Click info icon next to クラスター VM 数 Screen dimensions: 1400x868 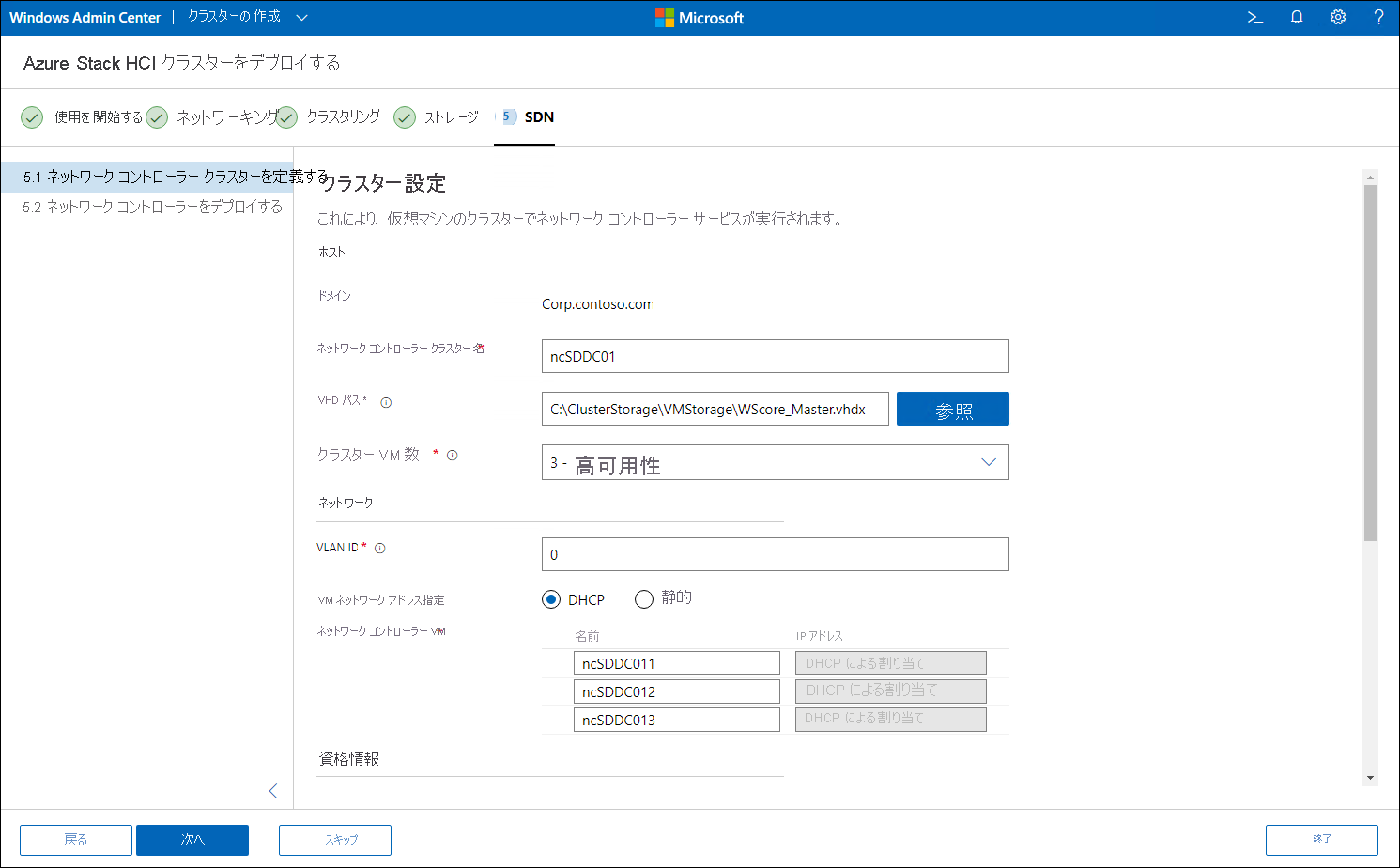(453, 456)
